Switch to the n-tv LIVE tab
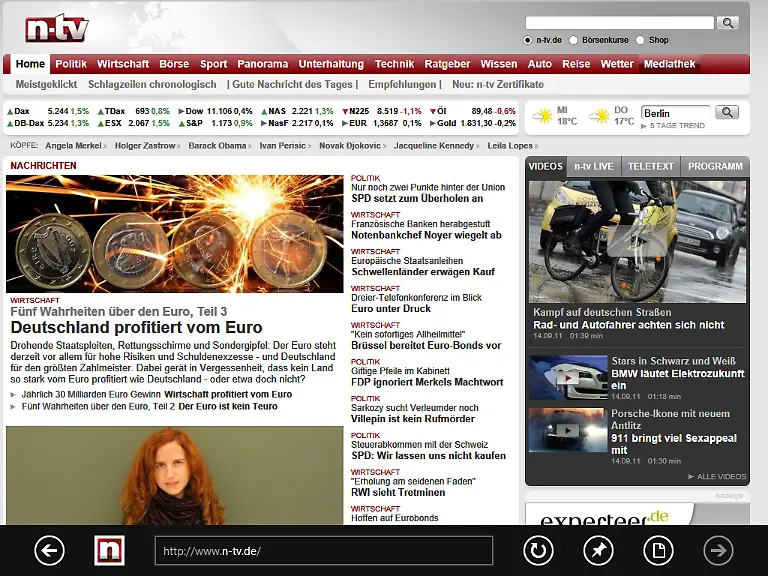Viewport: 768px width, 576px height. 594,167
